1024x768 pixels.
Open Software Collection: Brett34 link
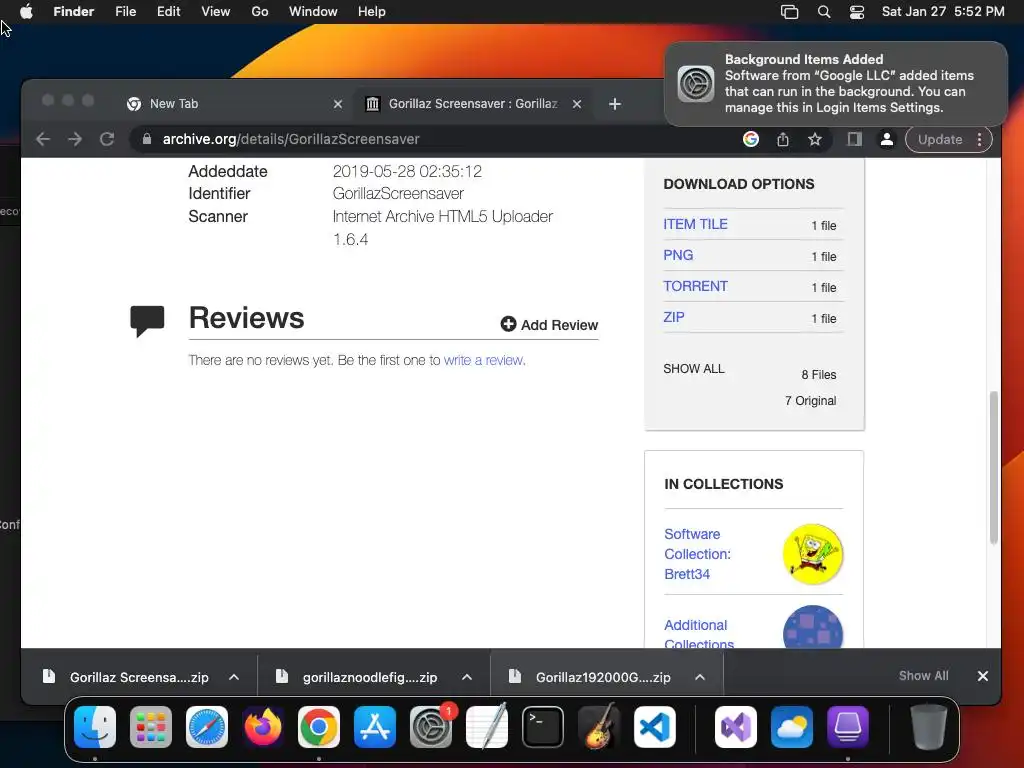click(697, 554)
